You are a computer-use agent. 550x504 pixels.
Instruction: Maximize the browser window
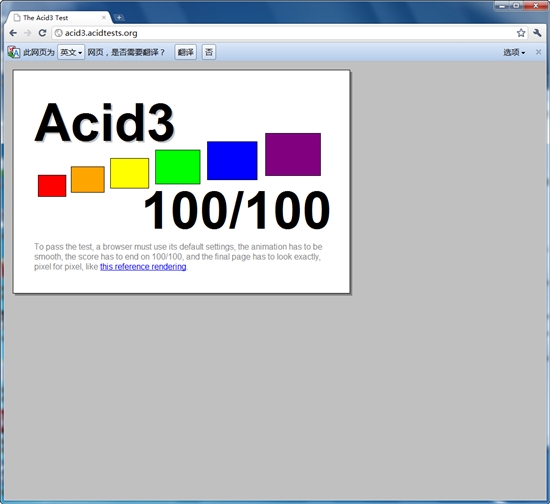point(516,6)
